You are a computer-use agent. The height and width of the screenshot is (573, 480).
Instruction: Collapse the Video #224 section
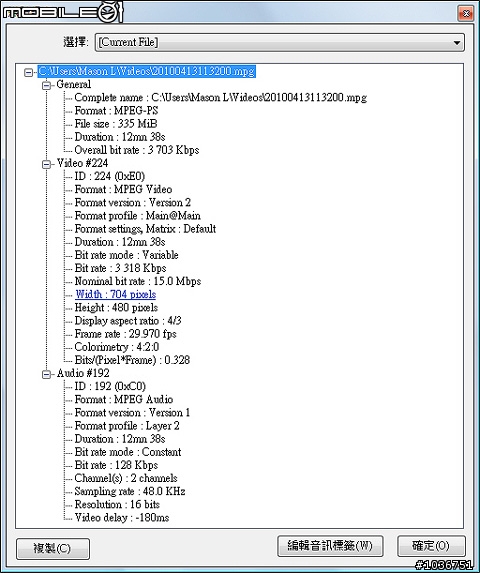46,164
